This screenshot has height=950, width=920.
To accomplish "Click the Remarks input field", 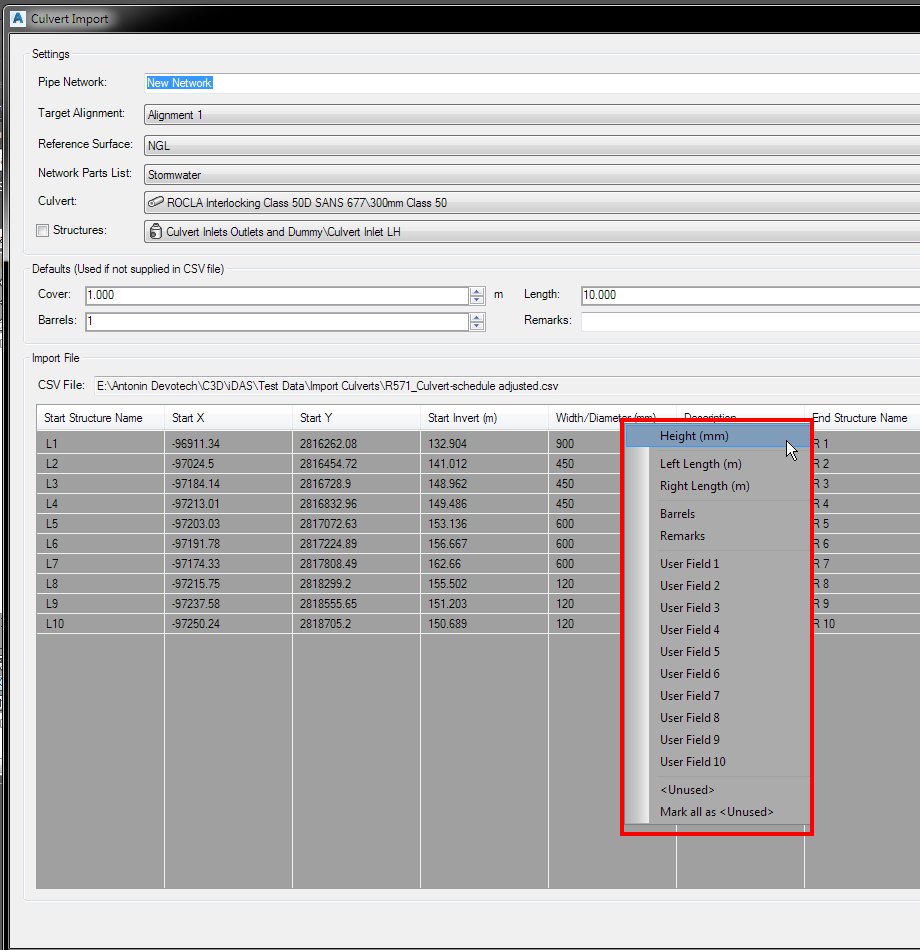I will point(750,321).
